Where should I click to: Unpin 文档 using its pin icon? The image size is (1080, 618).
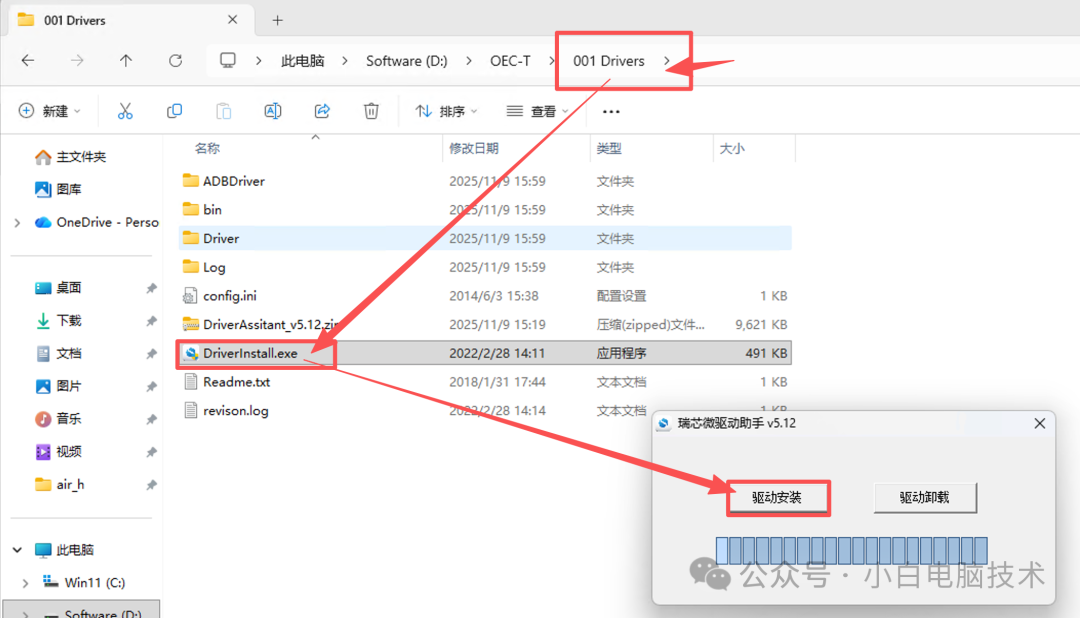pyautogui.click(x=151, y=353)
